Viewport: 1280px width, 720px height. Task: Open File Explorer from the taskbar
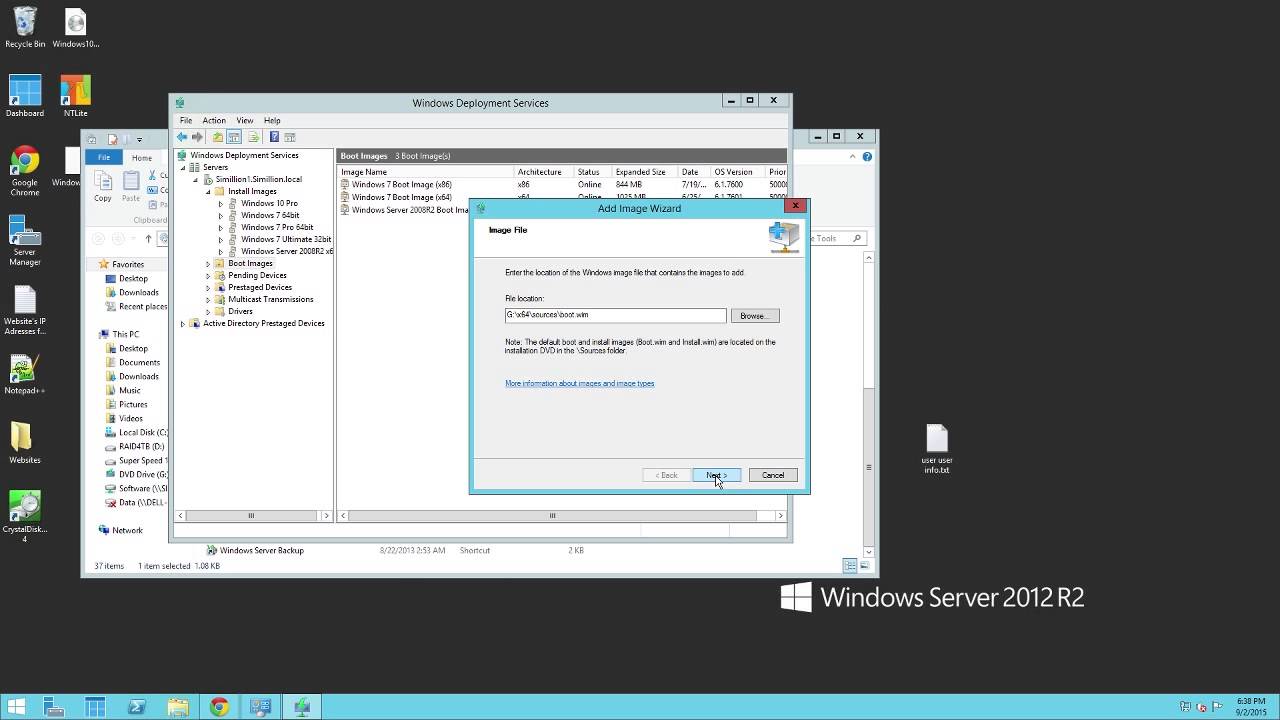[178, 707]
